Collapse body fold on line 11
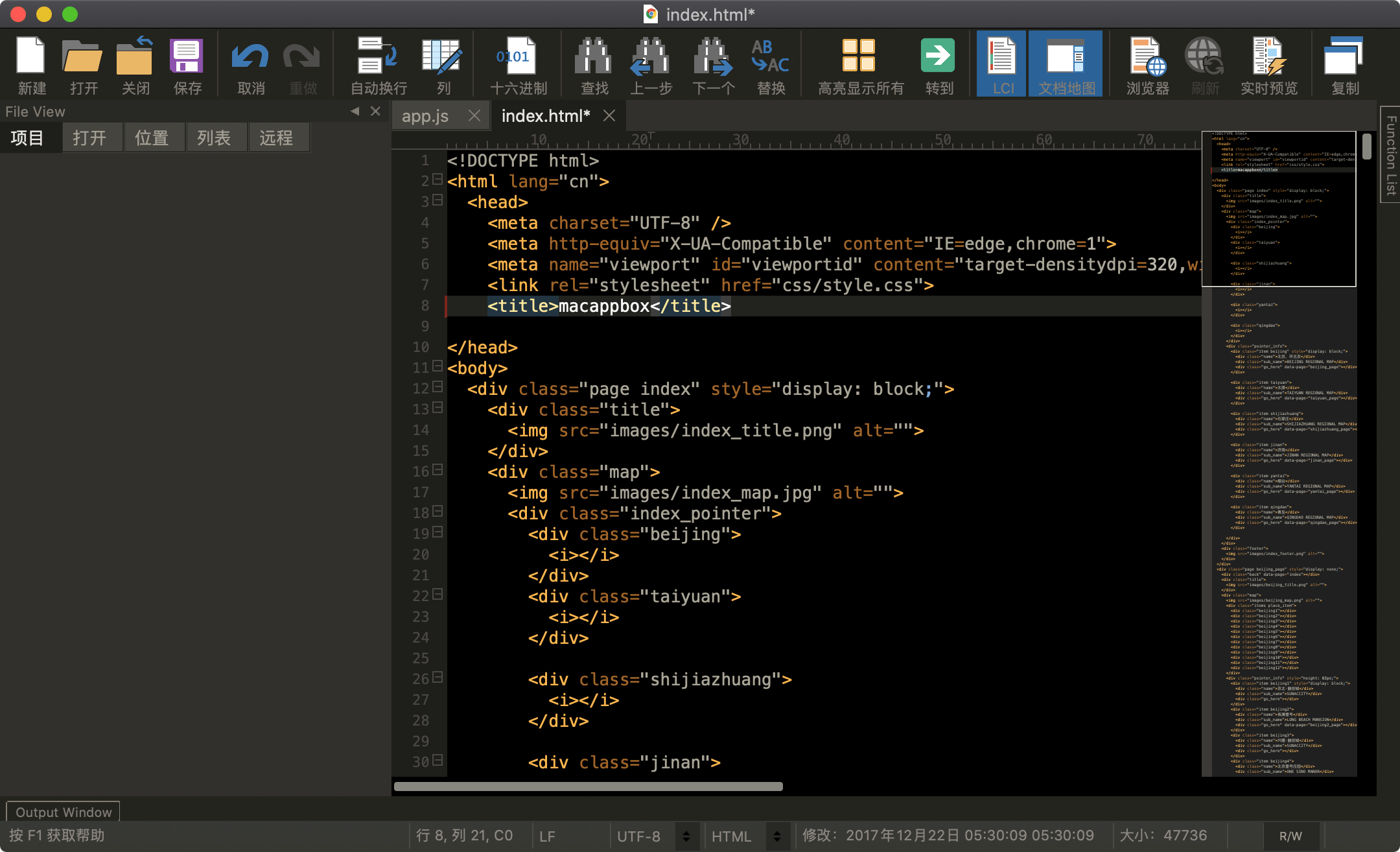The height and width of the screenshot is (852, 1400). 437,366
